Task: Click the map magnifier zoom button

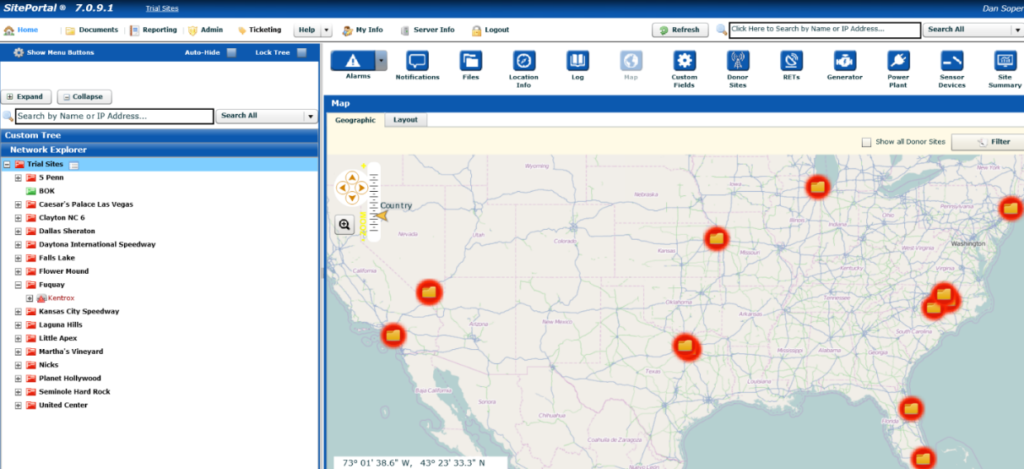Action: [x=345, y=225]
